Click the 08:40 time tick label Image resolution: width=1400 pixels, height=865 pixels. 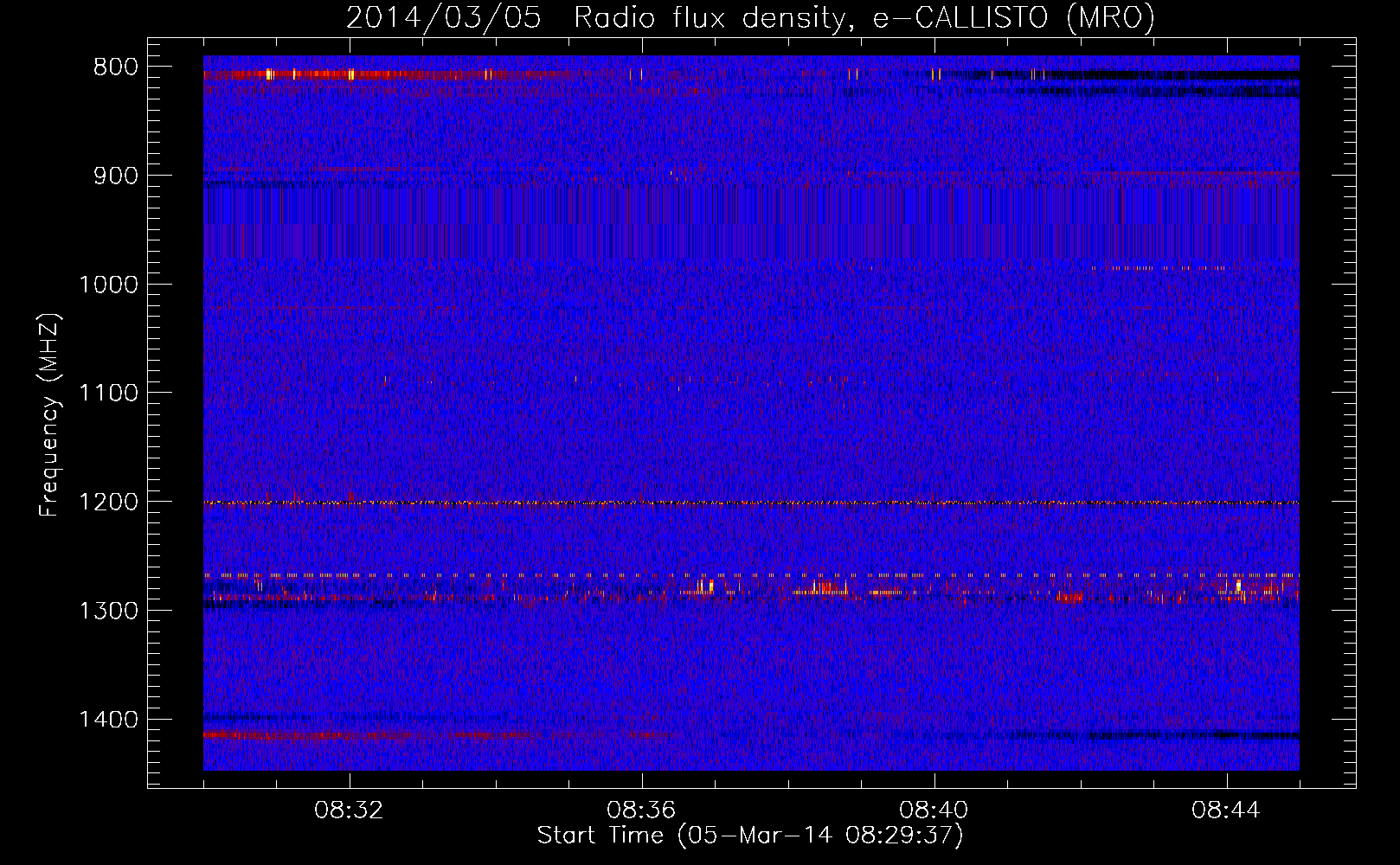click(934, 811)
